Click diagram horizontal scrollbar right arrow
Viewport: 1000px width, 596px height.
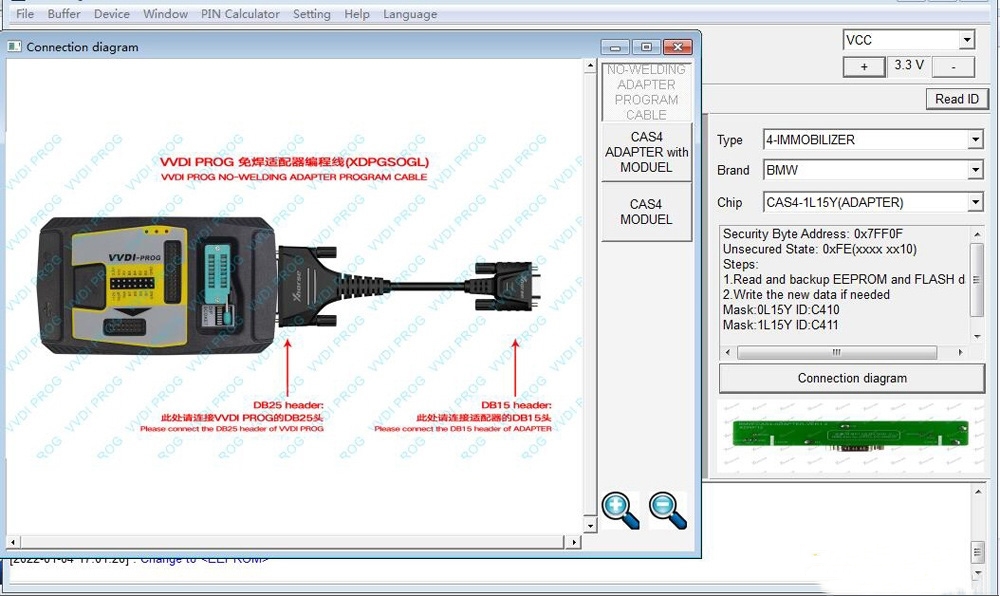coord(573,542)
